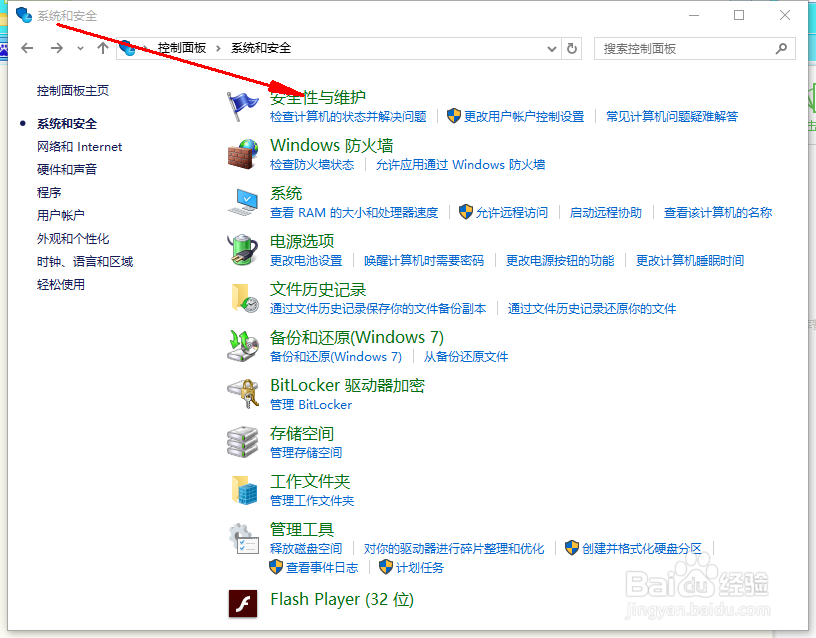Click 从备份还原文件 link
Viewport: 816px width, 638px height.
coord(466,357)
